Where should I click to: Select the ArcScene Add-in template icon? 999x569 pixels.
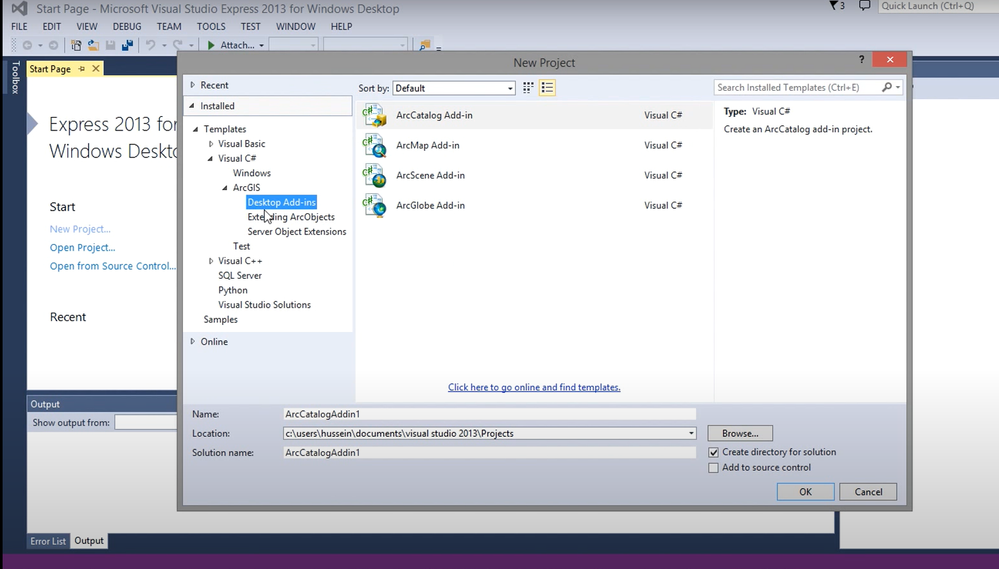tap(374, 175)
